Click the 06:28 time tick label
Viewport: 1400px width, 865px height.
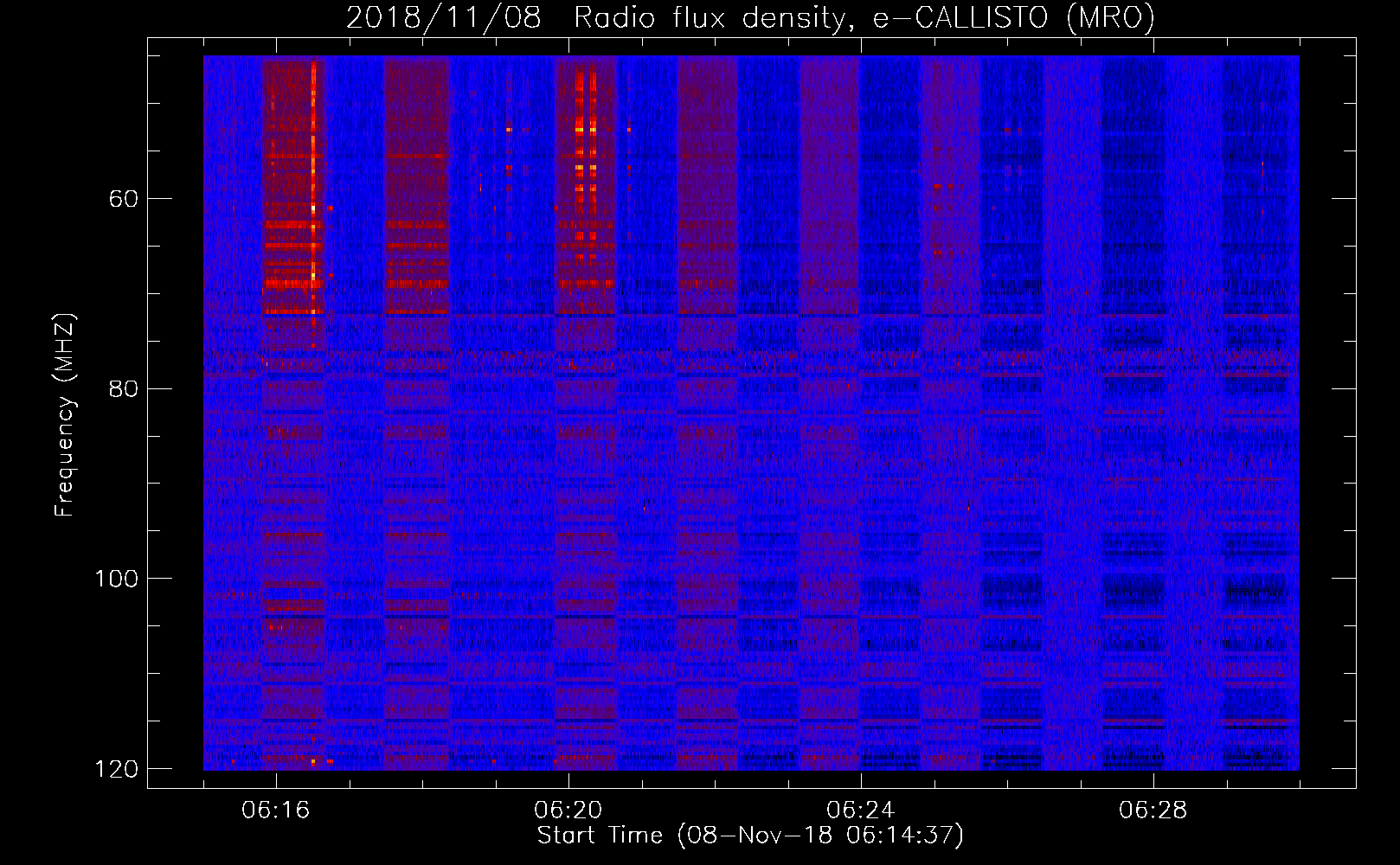coord(1153,811)
